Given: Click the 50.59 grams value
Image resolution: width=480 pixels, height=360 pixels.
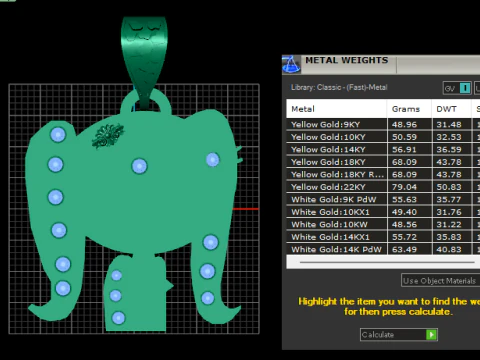Looking at the screenshot, I should tap(404, 137).
